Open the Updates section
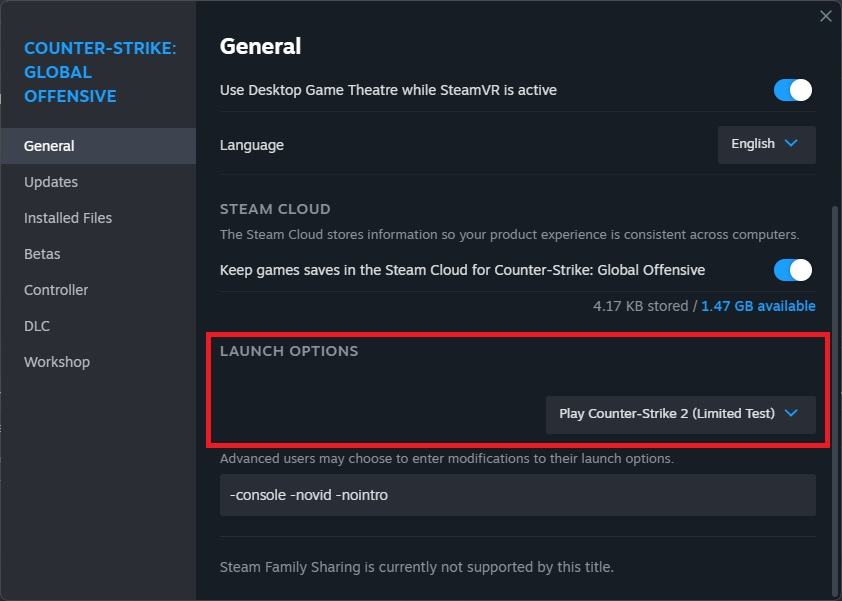Viewport: 842px width, 601px height. coord(98,182)
